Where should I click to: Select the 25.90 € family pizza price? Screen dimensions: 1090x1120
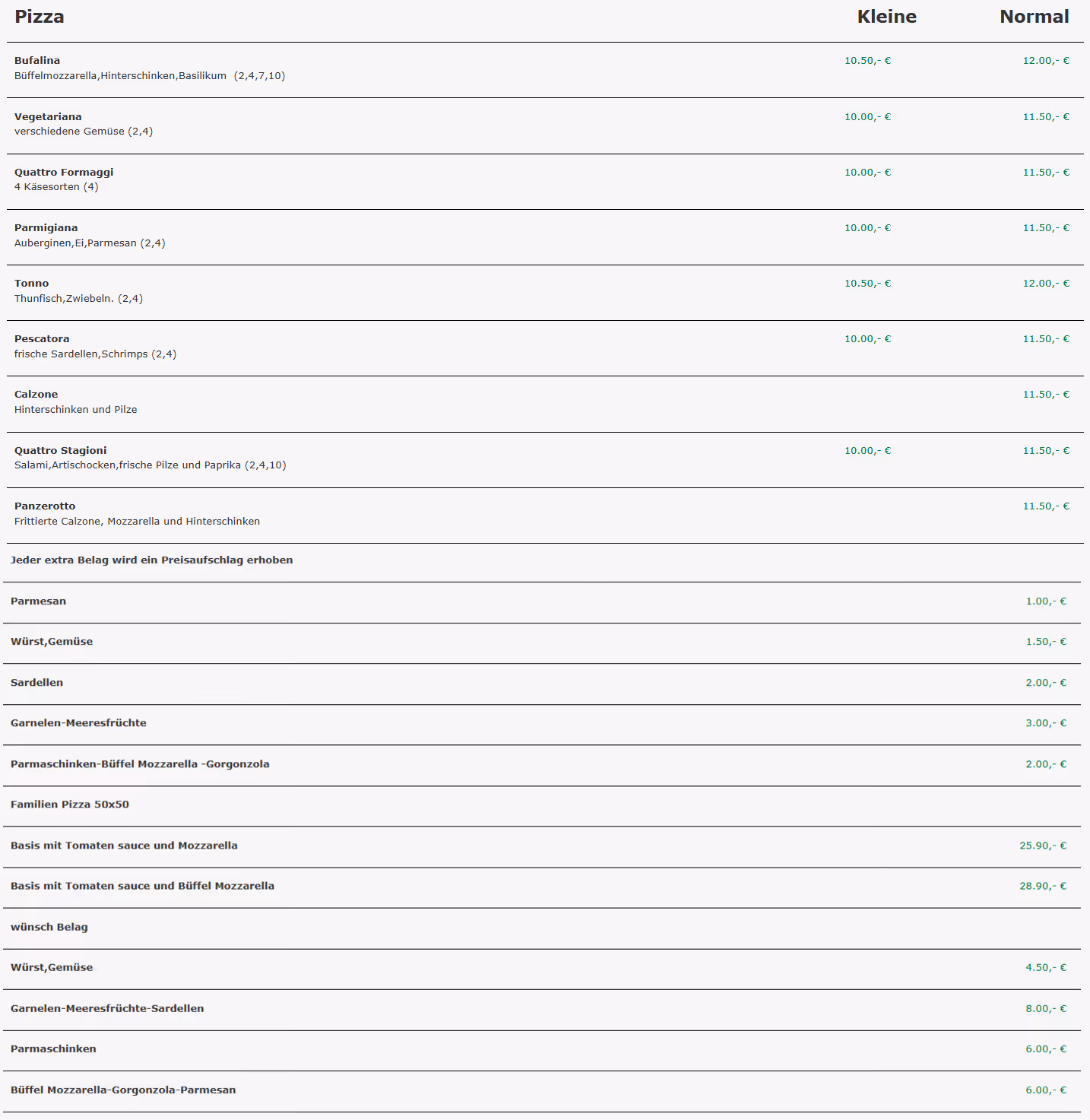point(1043,846)
